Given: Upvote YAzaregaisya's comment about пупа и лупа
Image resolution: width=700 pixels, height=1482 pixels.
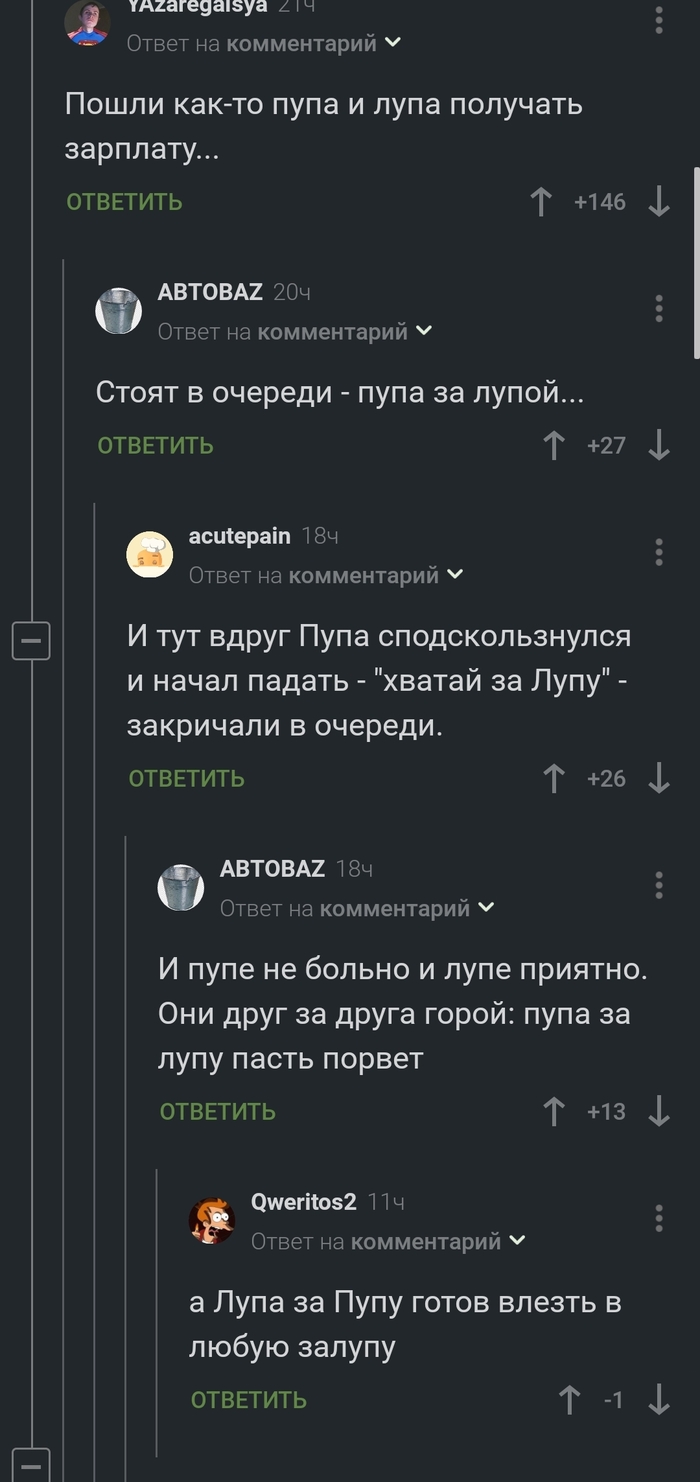Looking at the screenshot, I should [x=540, y=201].
